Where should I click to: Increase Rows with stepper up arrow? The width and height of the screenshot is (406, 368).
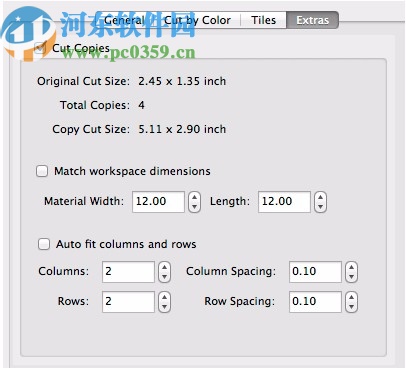pos(164,297)
